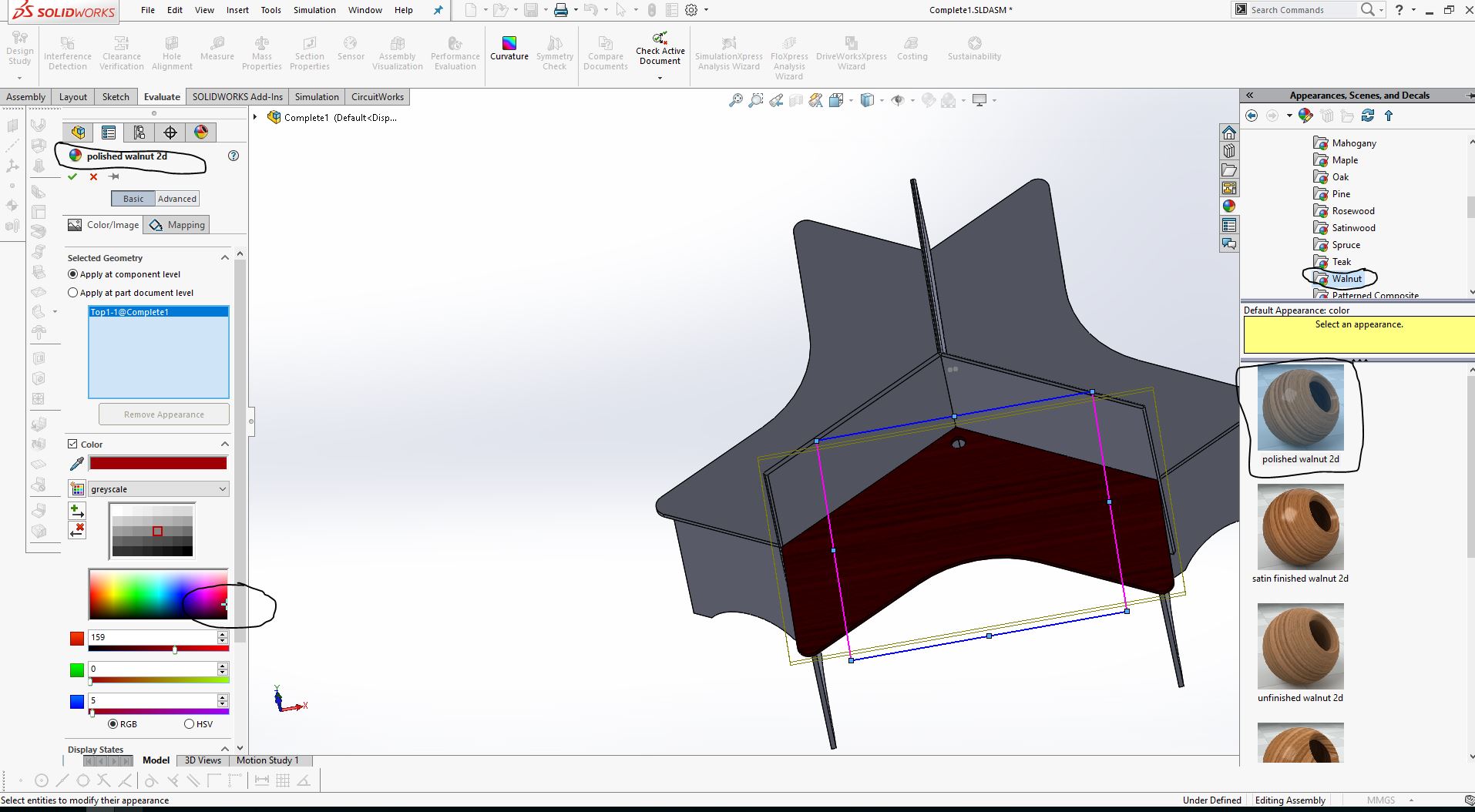The width and height of the screenshot is (1475, 812).
Task: Switch to the Sketch tab
Action: tap(116, 97)
